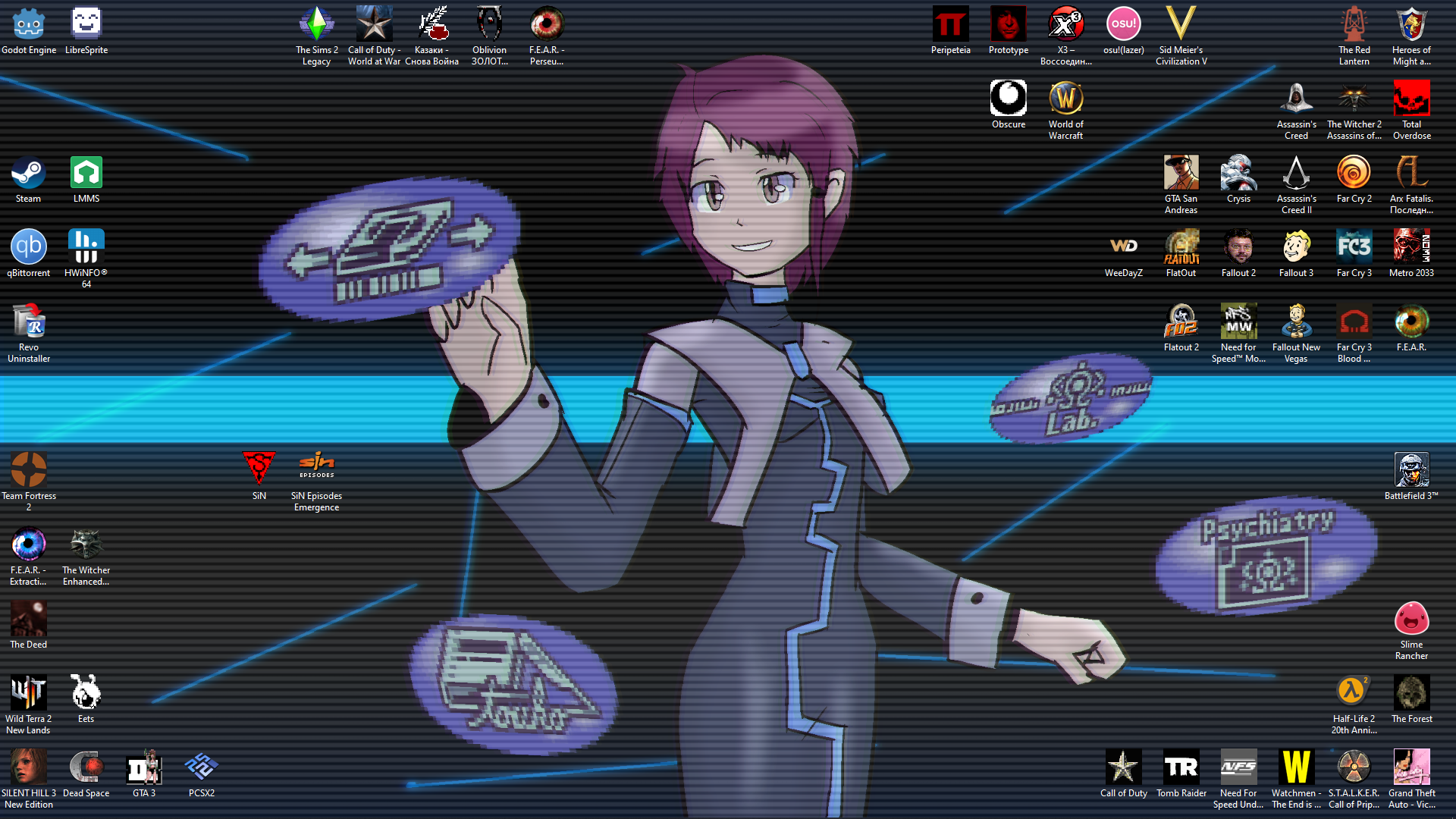Select the Revo Uninstaller shortcut
The width and height of the screenshot is (1456, 819).
coord(29,333)
